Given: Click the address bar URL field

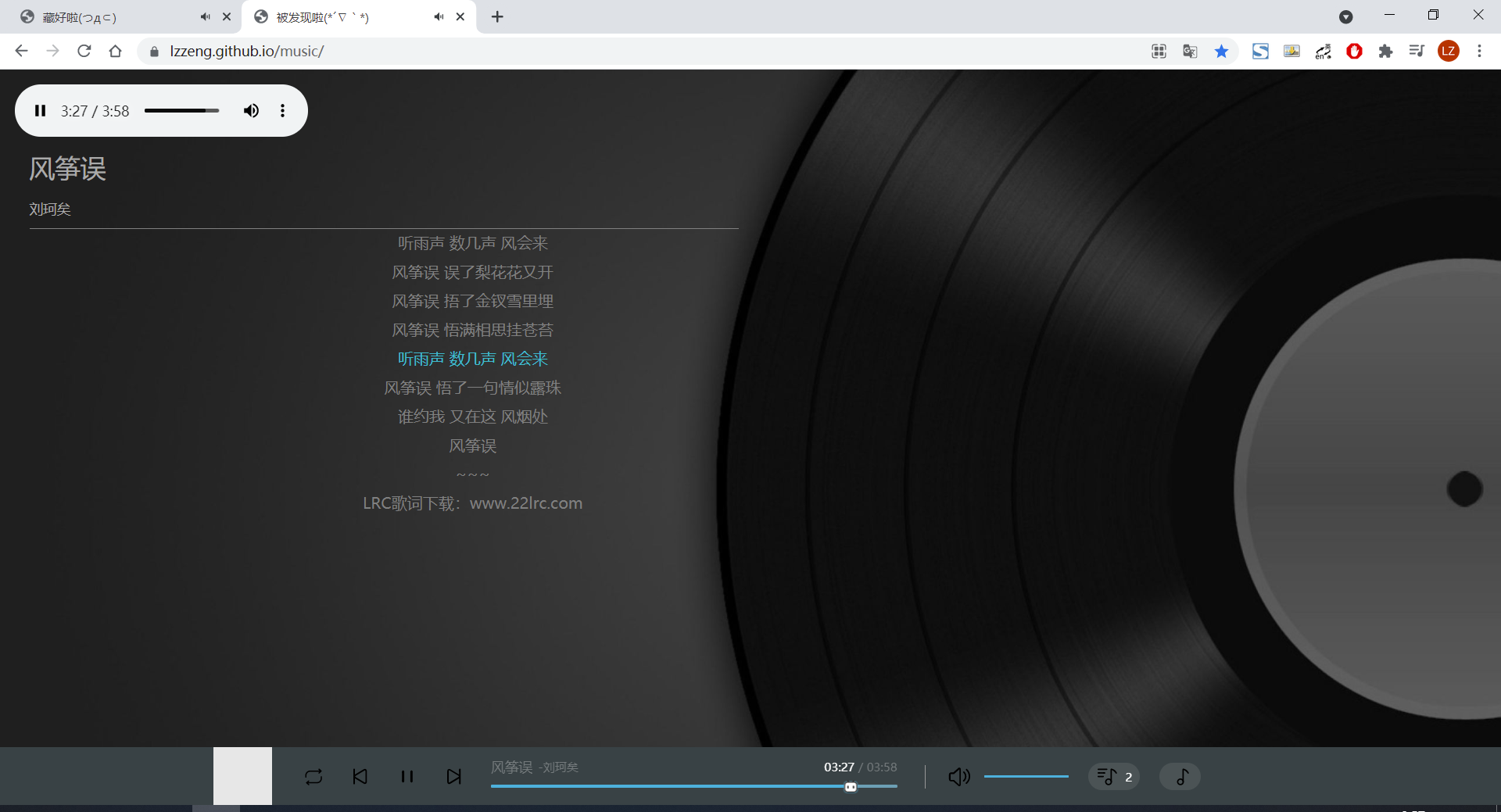Looking at the screenshot, I should click(x=641, y=51).
